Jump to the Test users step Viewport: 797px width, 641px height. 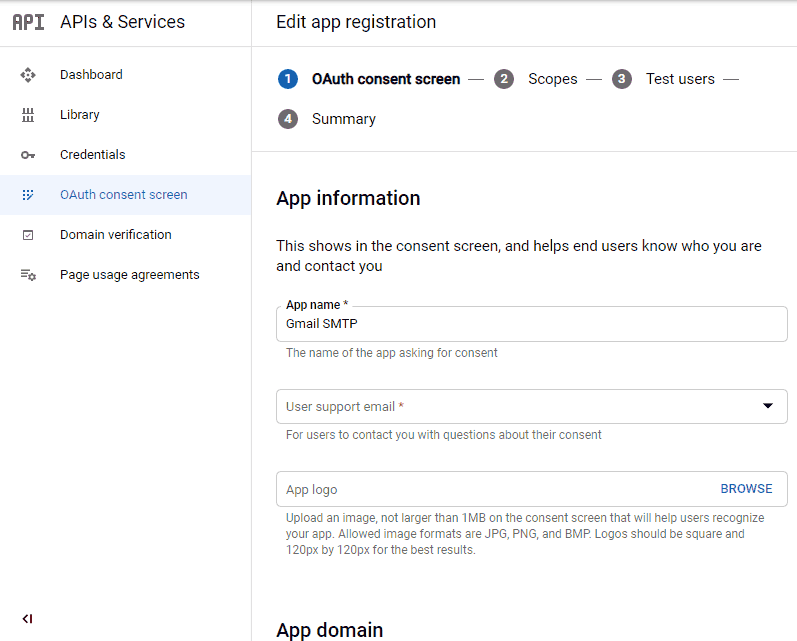click(x=680, y=79)
